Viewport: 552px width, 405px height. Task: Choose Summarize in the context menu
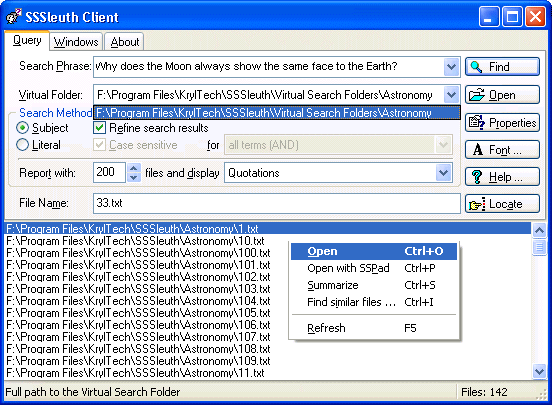tap(374, 285)
